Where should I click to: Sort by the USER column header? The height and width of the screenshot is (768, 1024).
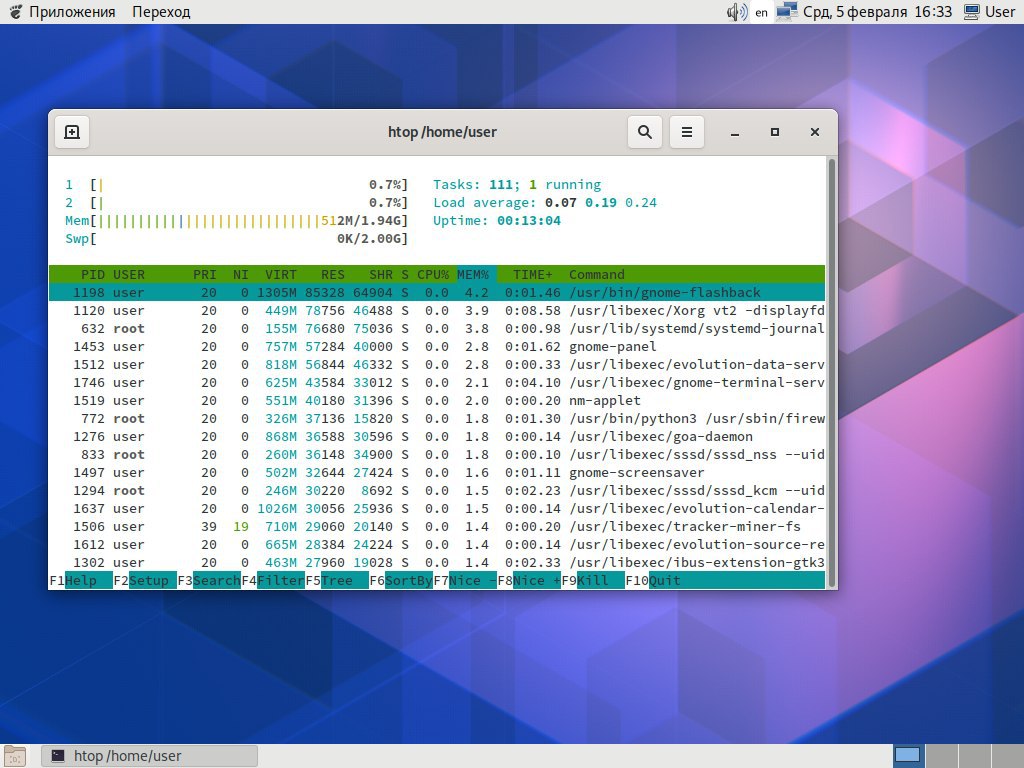(x=129, y=274)
